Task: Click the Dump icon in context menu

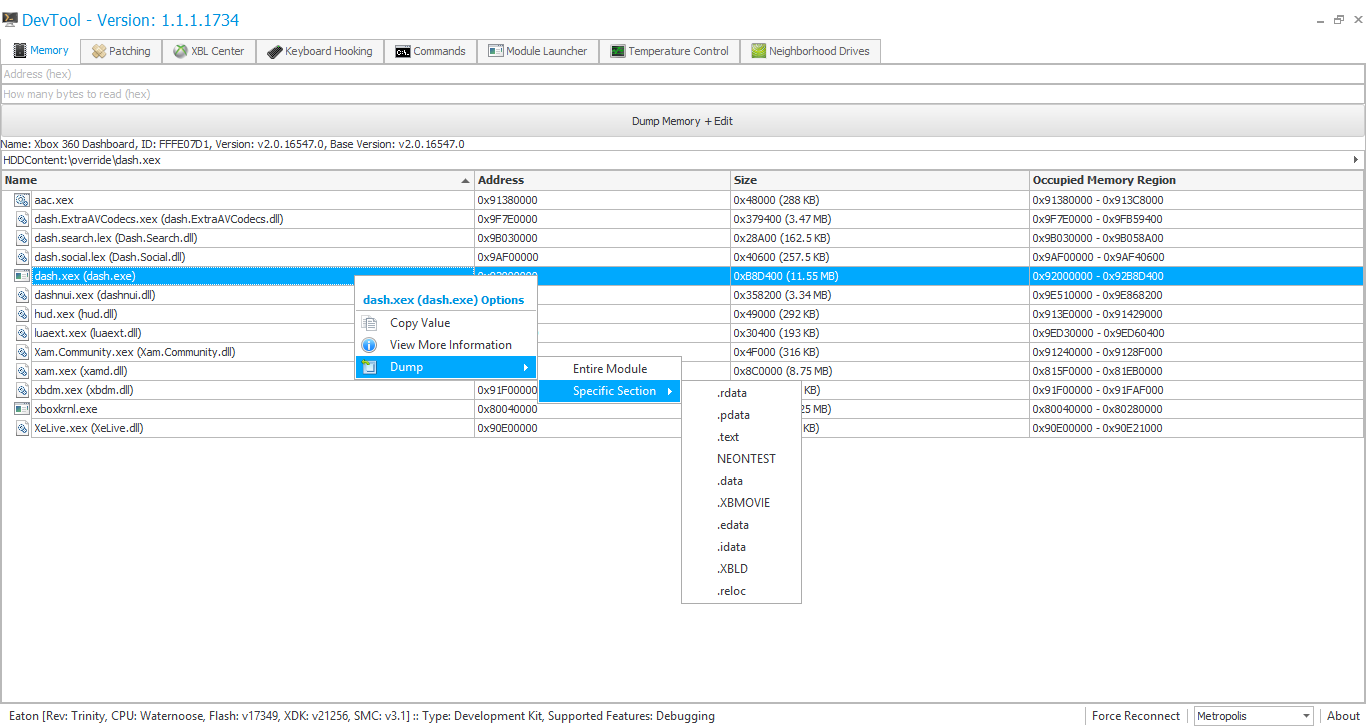Action: pos(369,367)
